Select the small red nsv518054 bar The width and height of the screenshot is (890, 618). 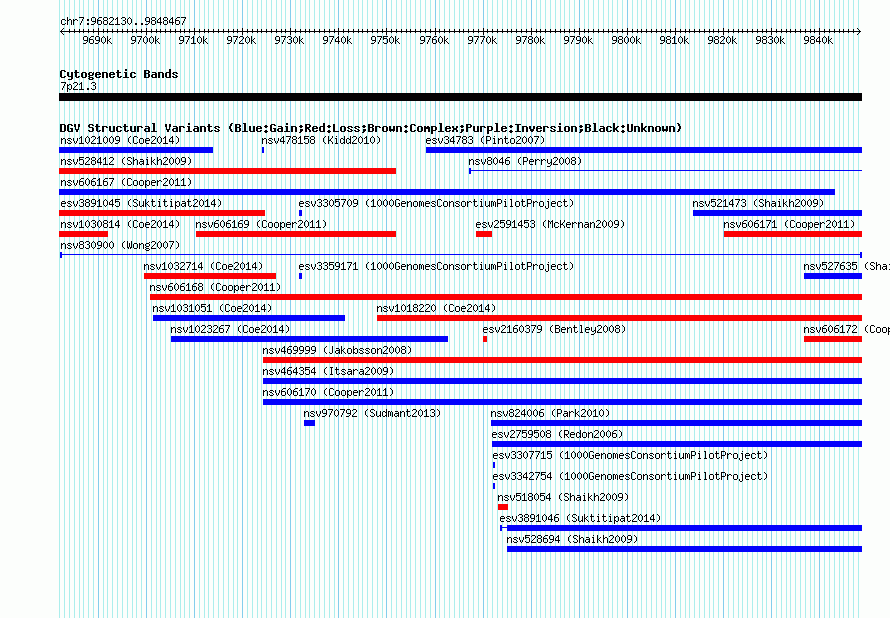point(503,507)
